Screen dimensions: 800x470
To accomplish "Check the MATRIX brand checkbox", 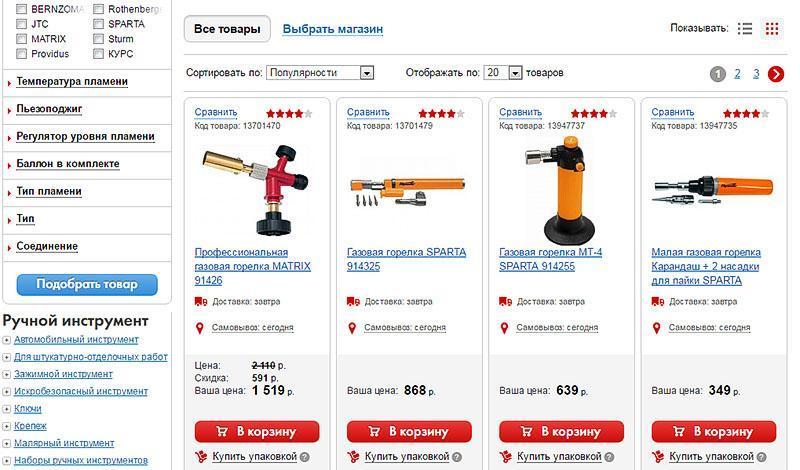I will coord(21,39).
